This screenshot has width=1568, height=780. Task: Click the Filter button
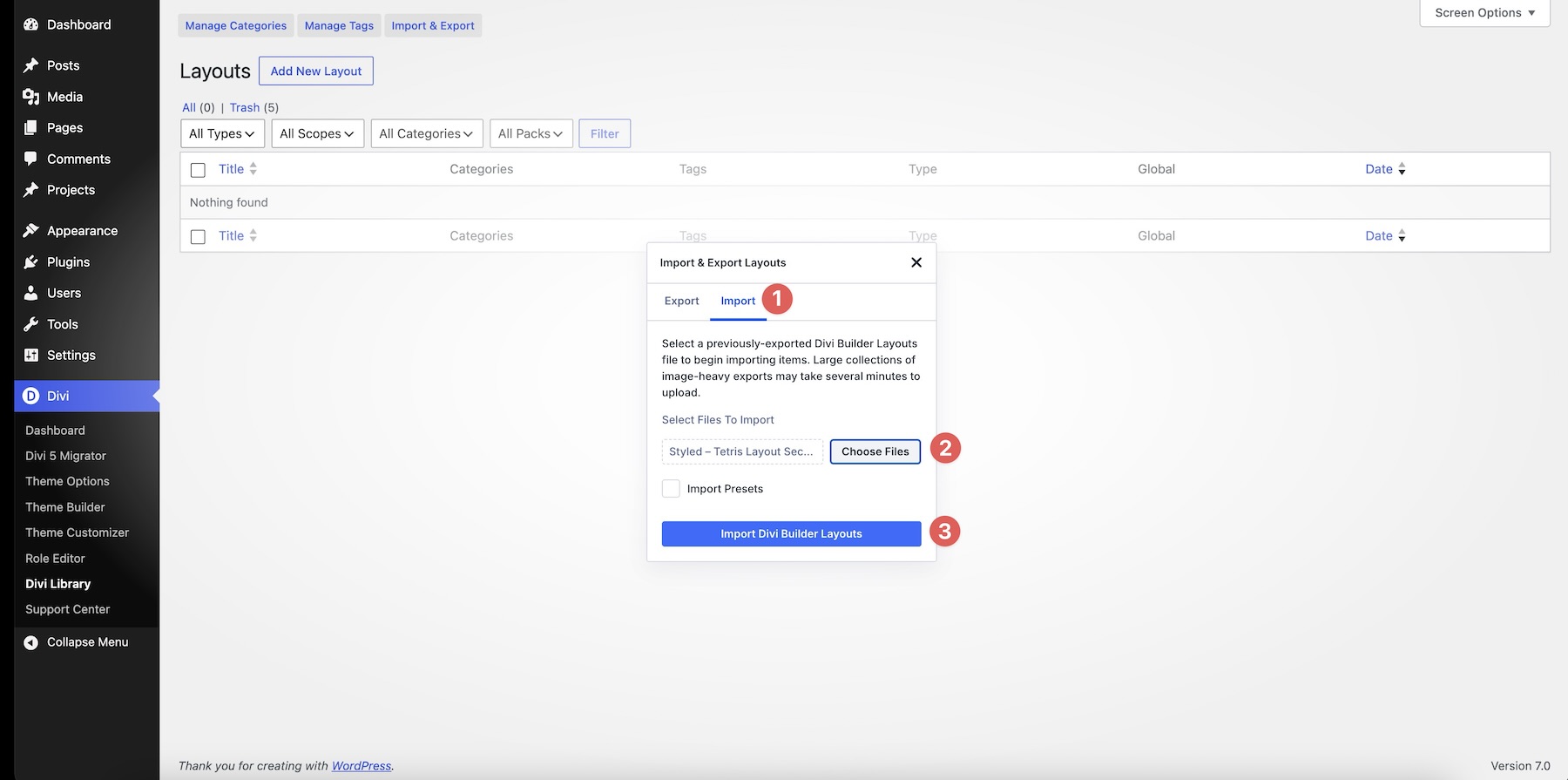coord(605,133)
